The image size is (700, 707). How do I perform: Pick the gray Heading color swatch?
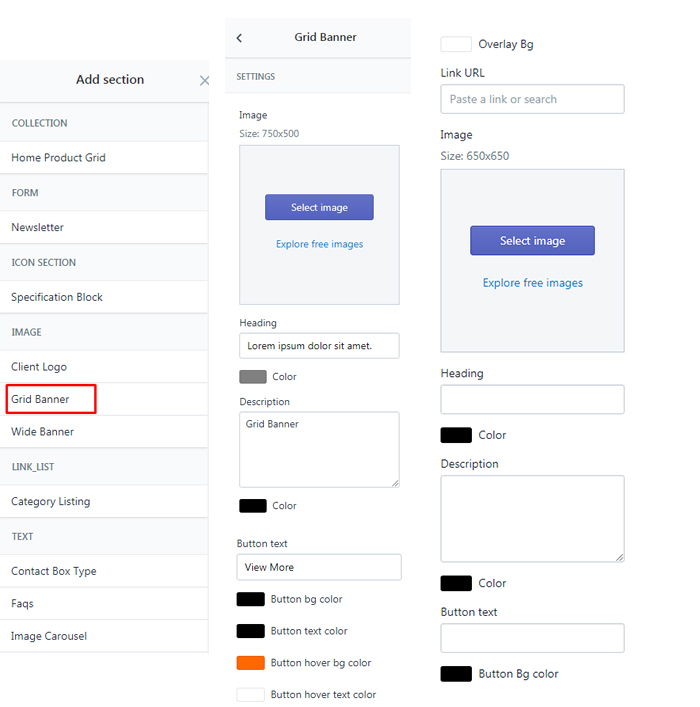[x=253, y=376]
